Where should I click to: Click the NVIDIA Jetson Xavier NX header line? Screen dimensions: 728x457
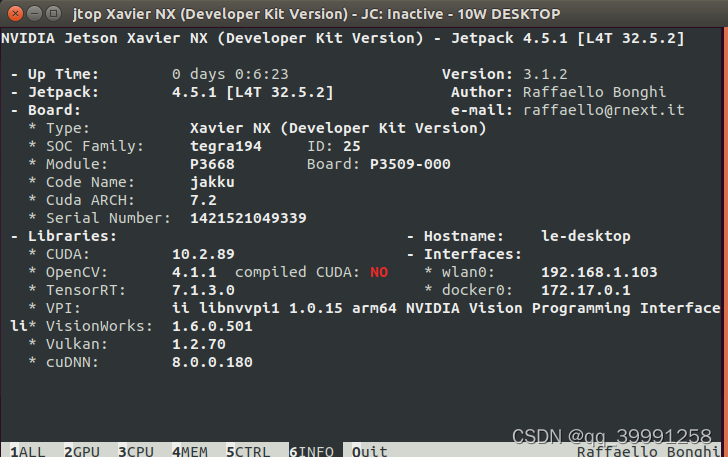[343, 38]
